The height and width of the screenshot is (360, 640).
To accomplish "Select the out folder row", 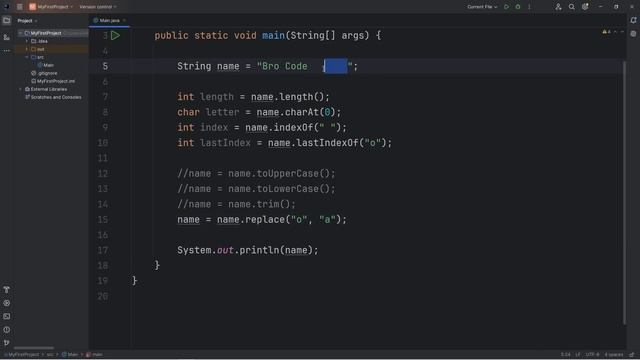I will 51,49.
